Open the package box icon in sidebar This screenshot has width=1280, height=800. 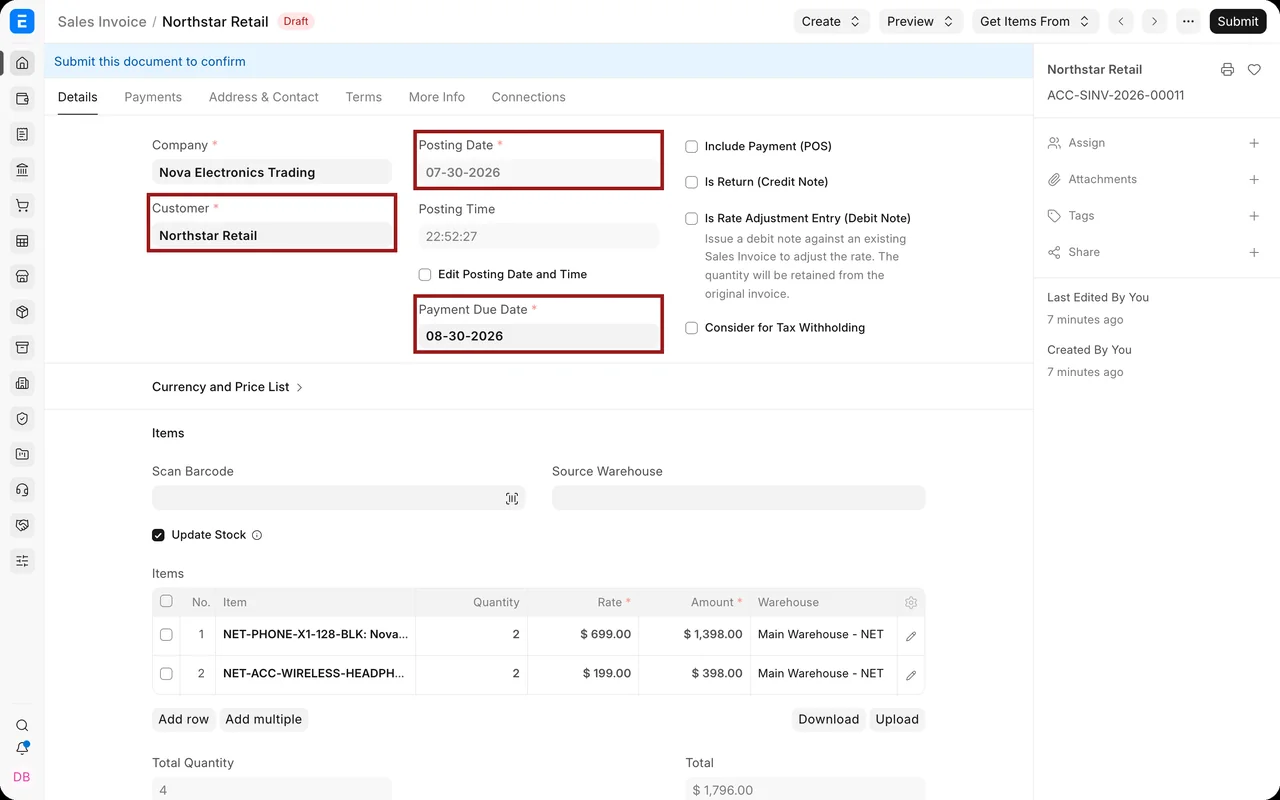tap(22, 312)
